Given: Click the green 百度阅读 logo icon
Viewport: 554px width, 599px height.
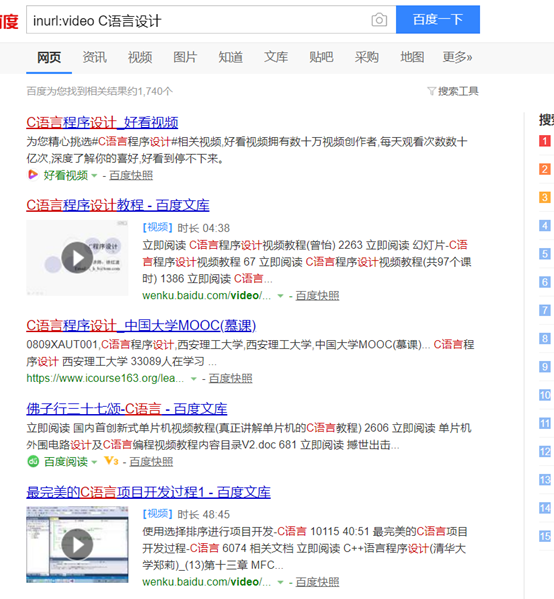Looking at the screenshot, I should click(x=33, y=461).
